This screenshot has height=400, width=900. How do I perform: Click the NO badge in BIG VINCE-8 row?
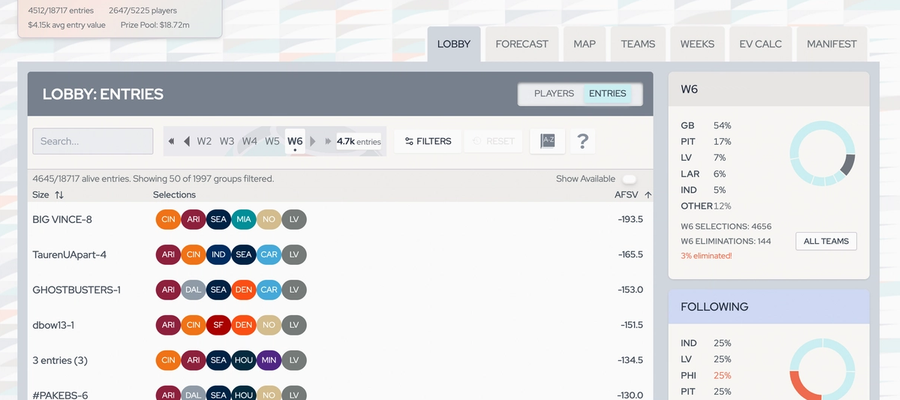(x=269, y=219)
